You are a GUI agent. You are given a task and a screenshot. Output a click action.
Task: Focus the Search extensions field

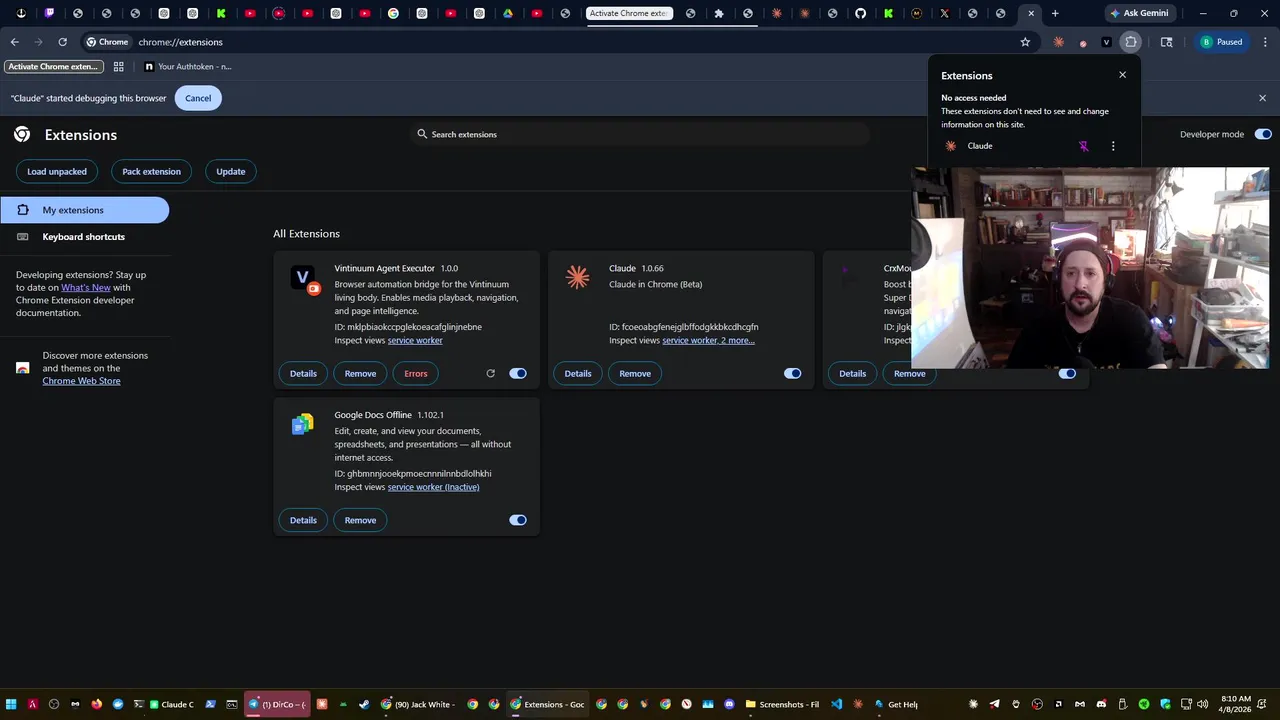click(640, 134)
